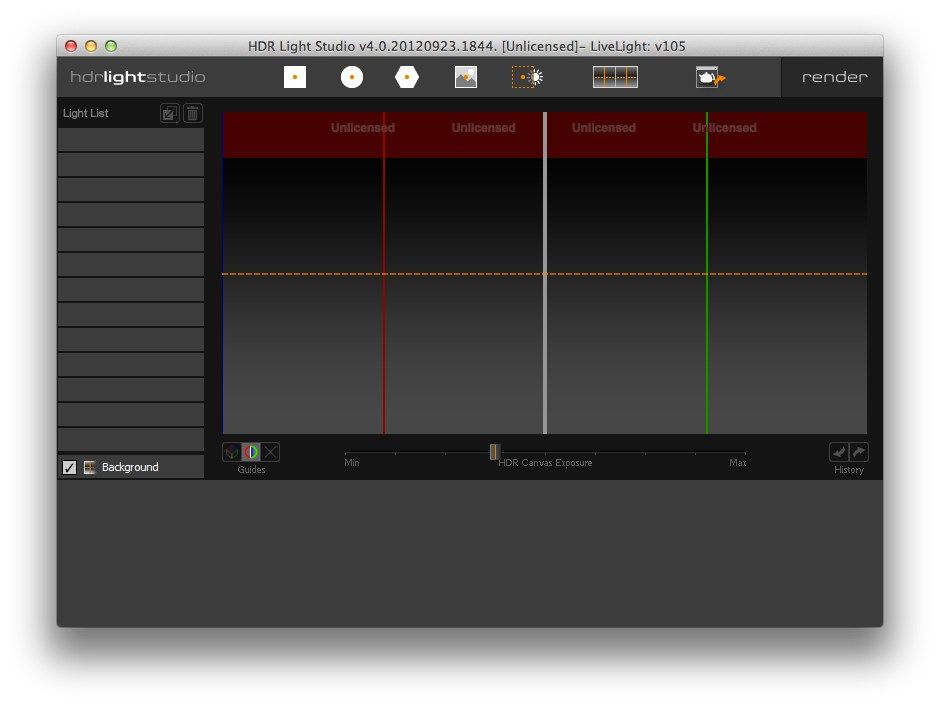Click the hdrlightstudio logo
The image size is (940, 706).
pyautogui.click(x=138, y=77)
